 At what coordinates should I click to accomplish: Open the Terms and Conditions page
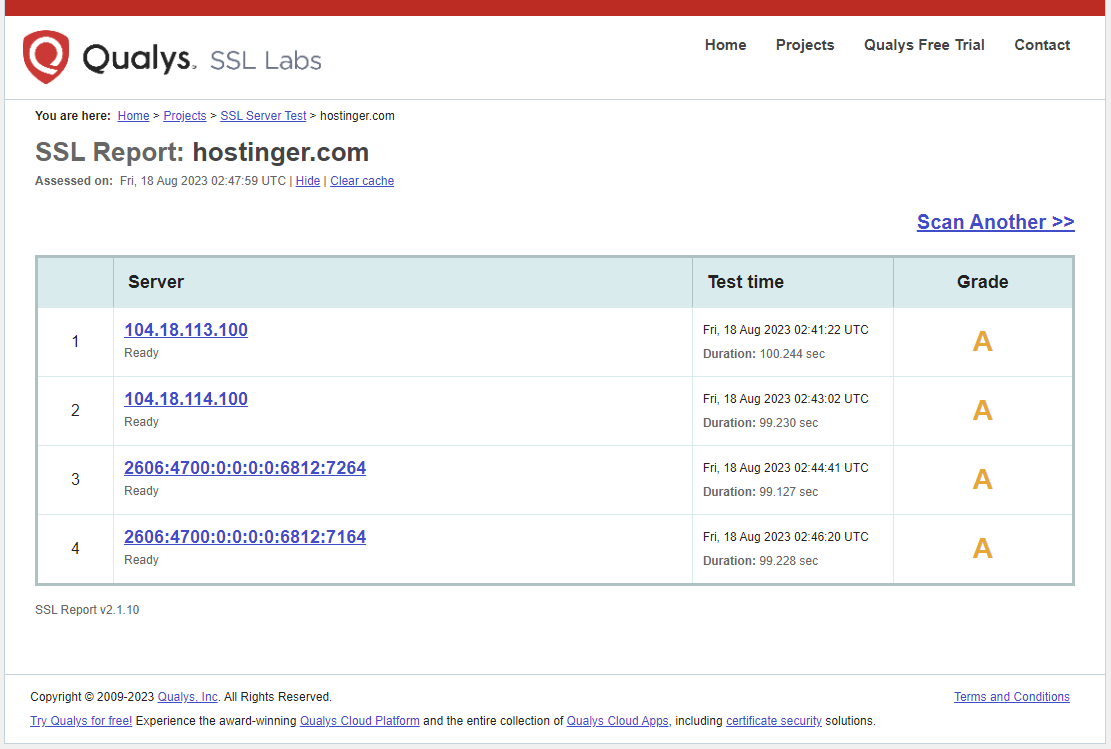(x=1011, y=697)
